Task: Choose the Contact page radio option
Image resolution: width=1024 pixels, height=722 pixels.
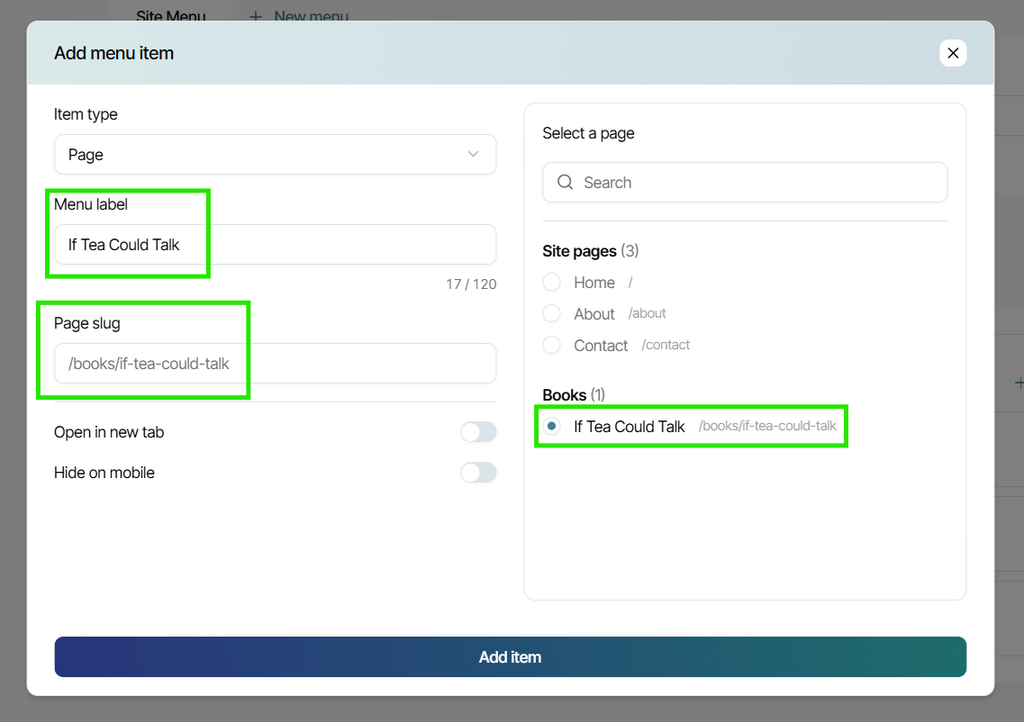Action: tap(552, 345)
